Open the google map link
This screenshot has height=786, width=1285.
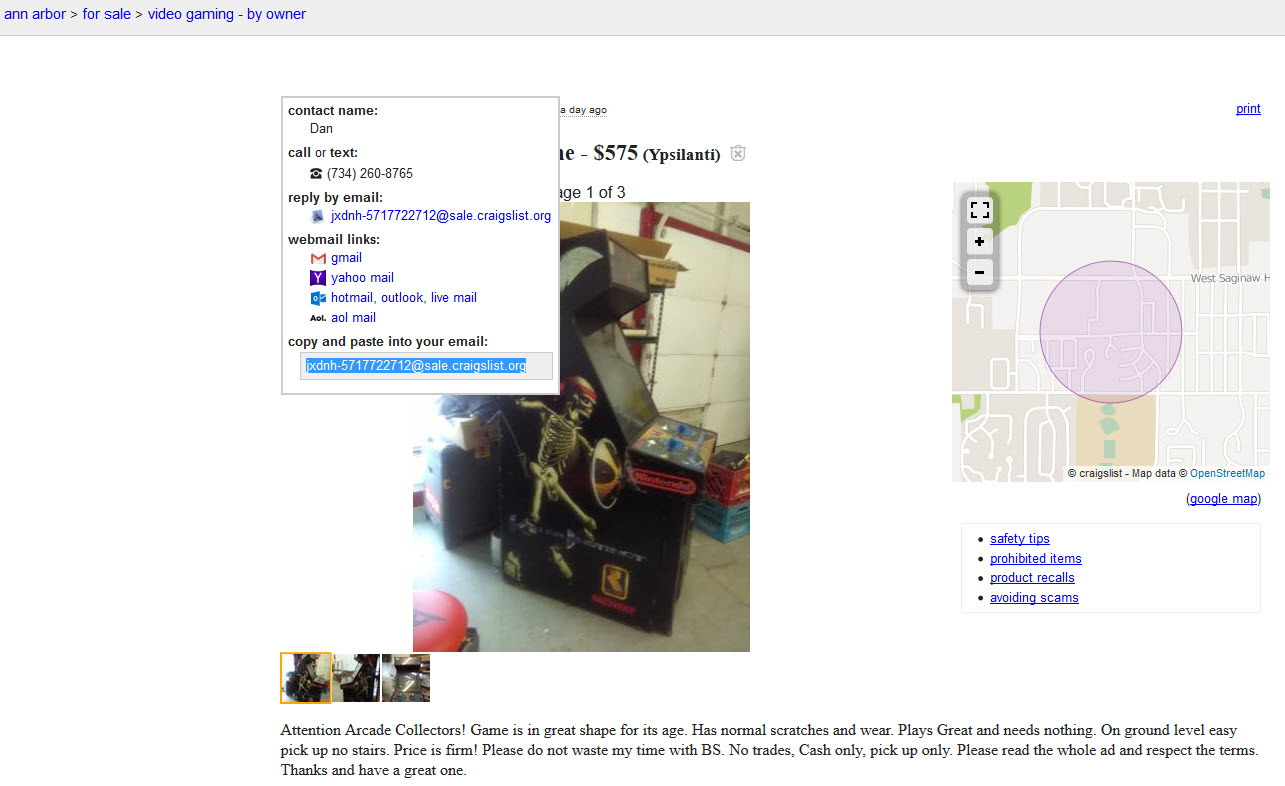[1223, 499]
